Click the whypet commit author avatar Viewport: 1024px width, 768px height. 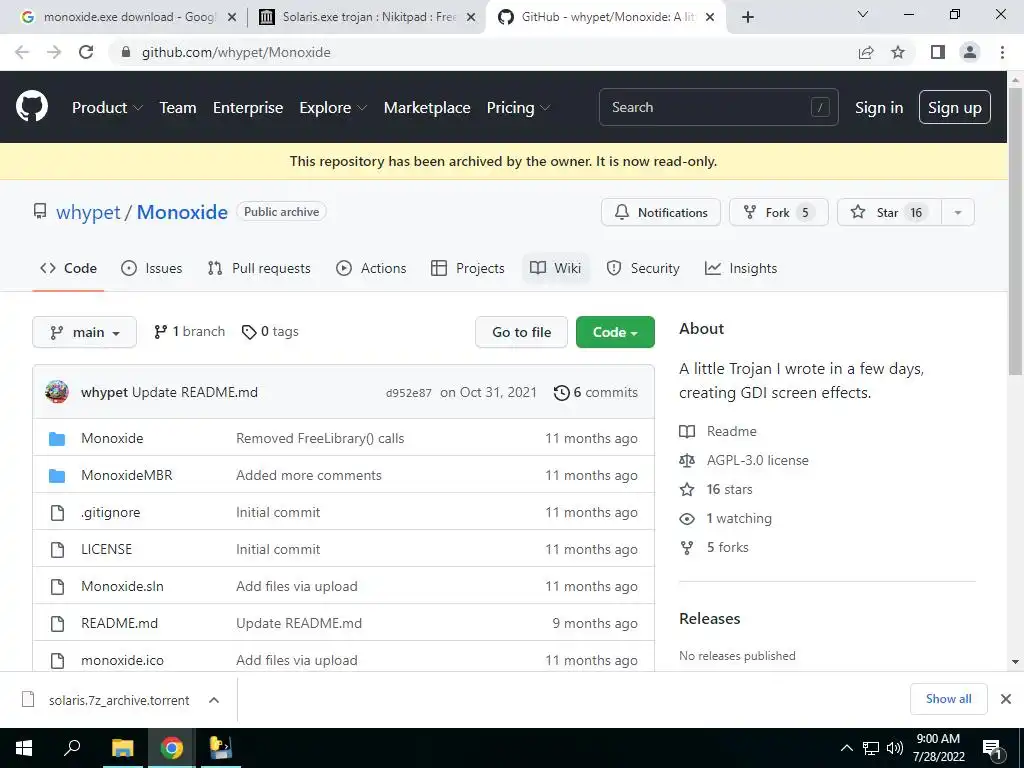pos(57,392)
